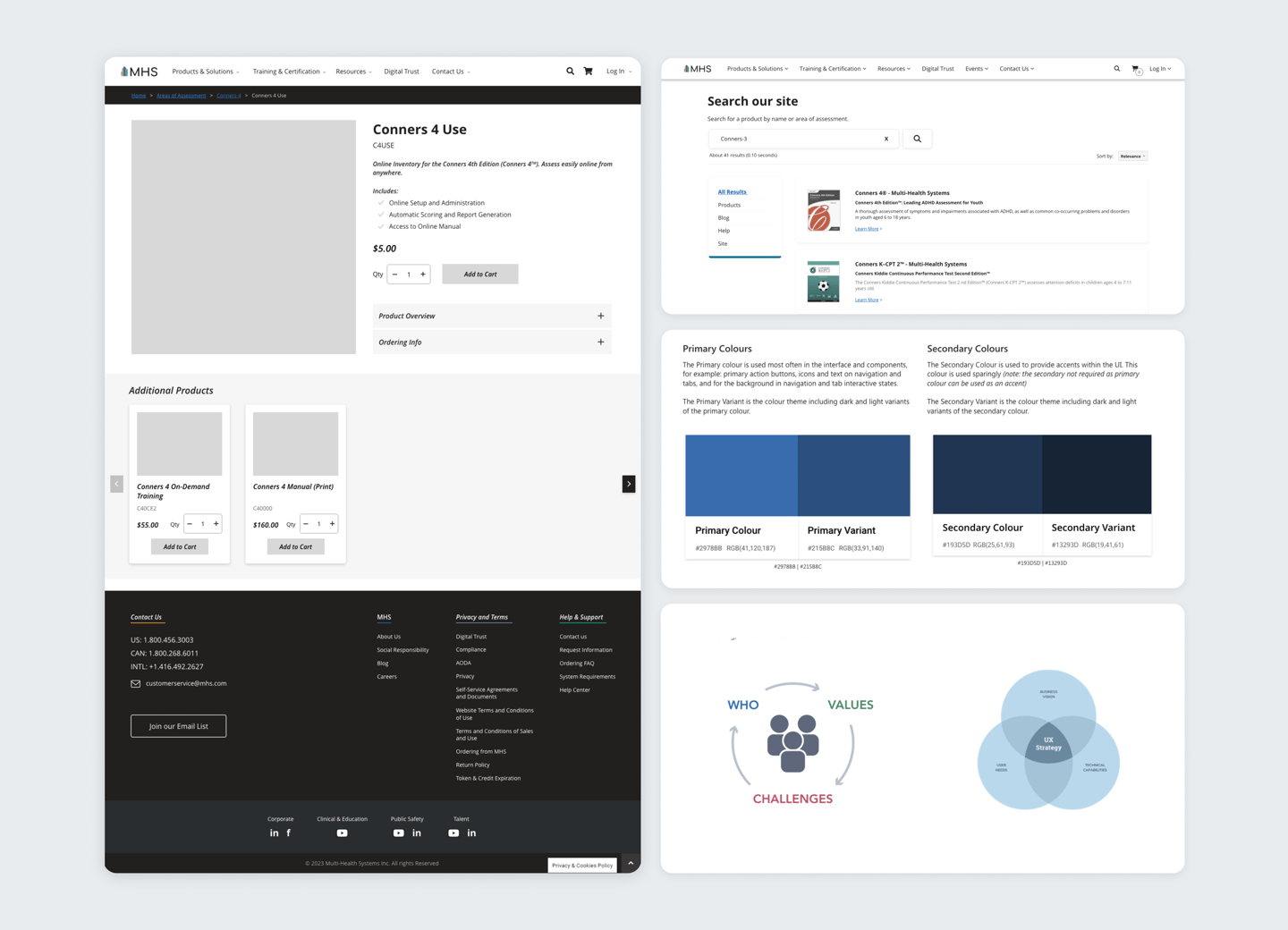Select the Blog filter in search sidebar
Viewport: 1288px width, 930px height.
coord(723,218)
